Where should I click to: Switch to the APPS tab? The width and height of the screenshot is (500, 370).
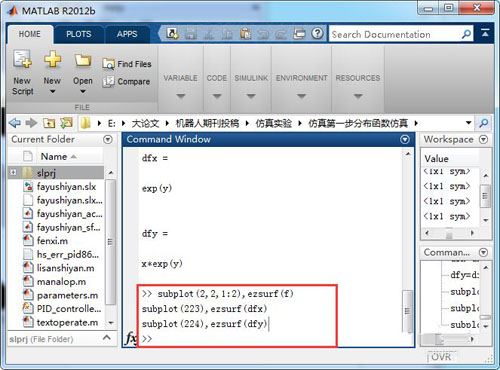(127, 34)
